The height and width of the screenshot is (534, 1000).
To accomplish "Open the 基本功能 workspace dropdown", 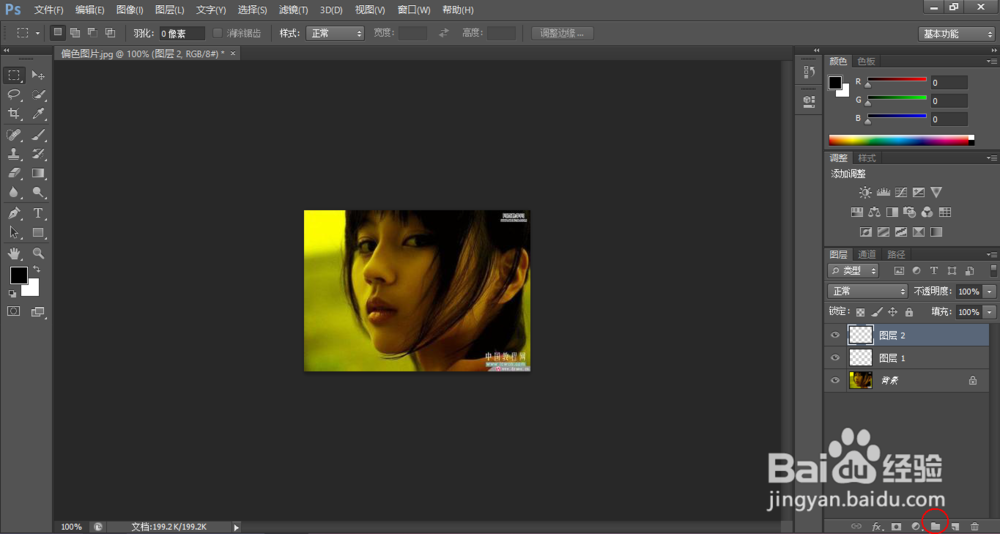I will point(956,34).
